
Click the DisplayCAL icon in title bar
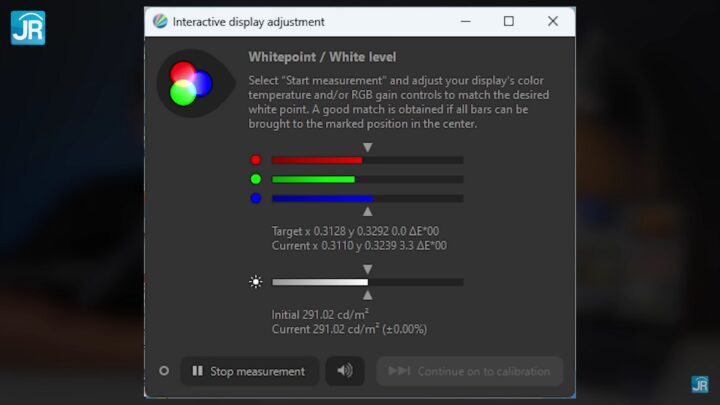(160, 22)
